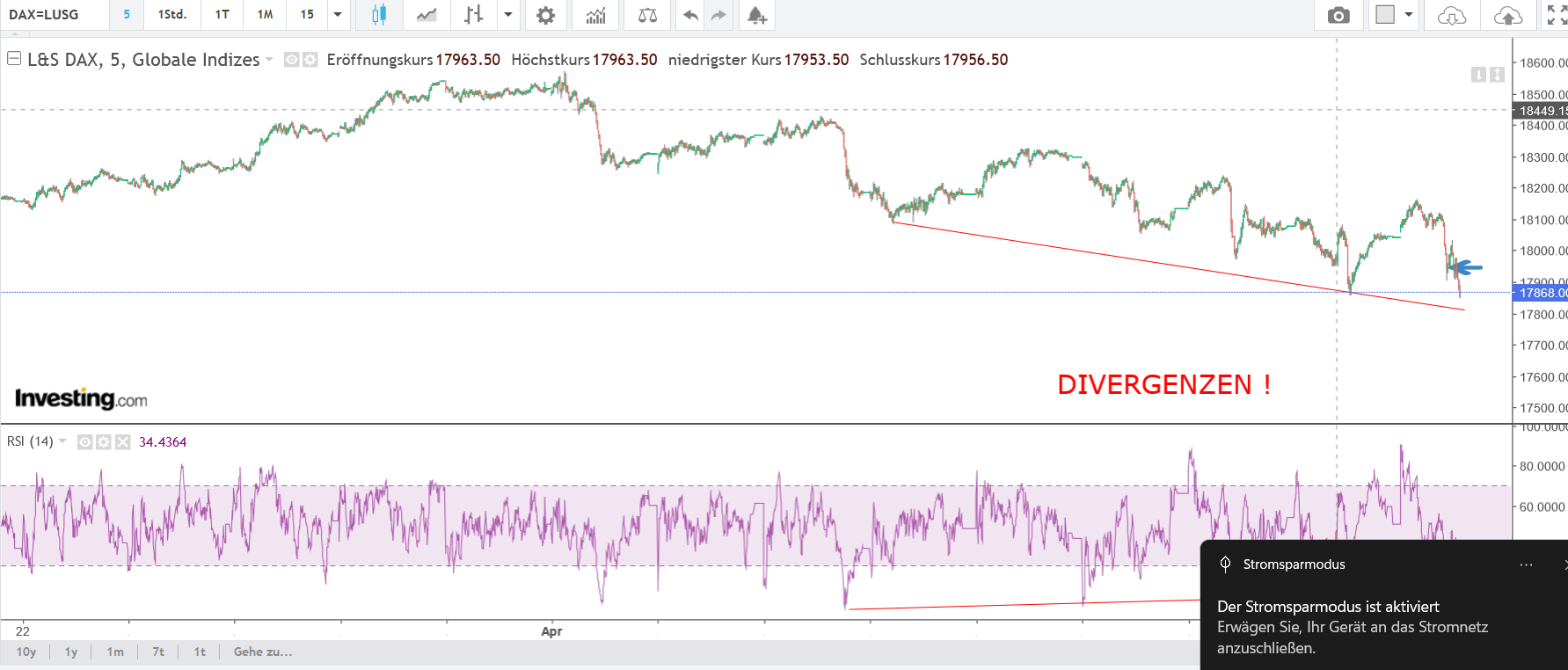
Task: Open the indicators bar-chart icon
Action: tap(595, 15)
